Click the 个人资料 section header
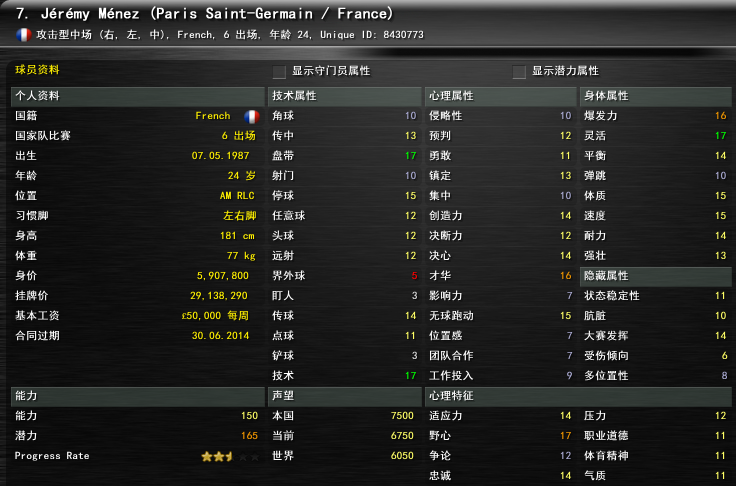Viewport: 736px width, 486px height. (x=138, y=96)
